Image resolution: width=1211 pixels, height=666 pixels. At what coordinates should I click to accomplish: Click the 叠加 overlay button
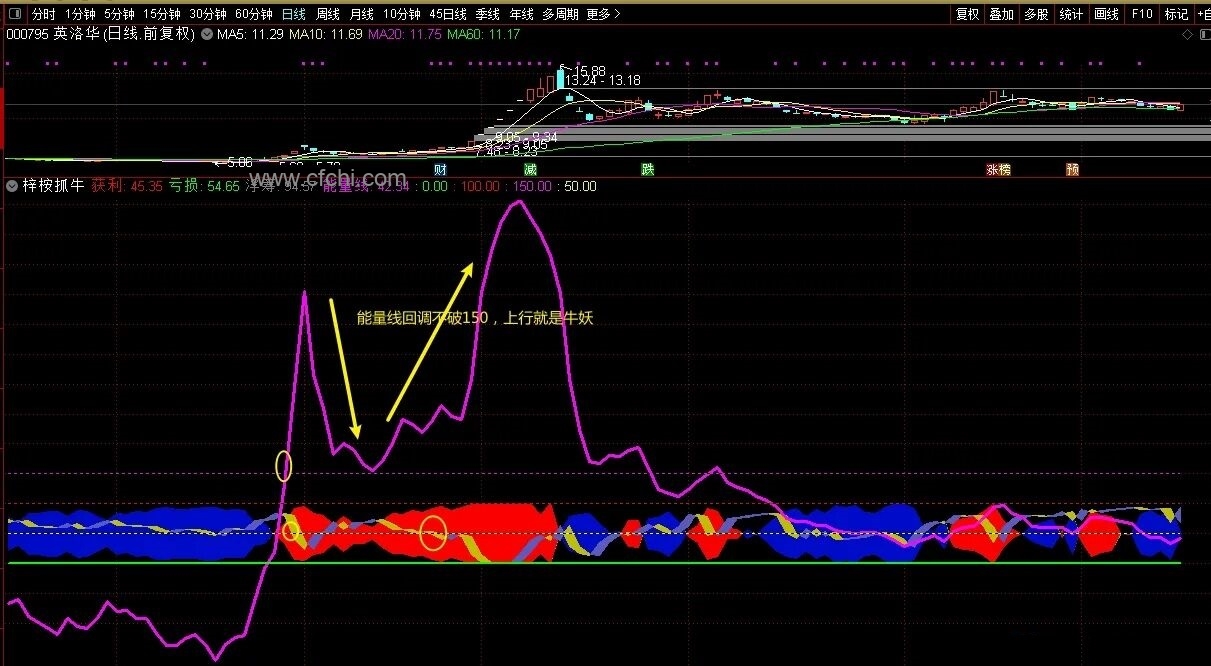pyautogui.click(x=1001, y=14)
